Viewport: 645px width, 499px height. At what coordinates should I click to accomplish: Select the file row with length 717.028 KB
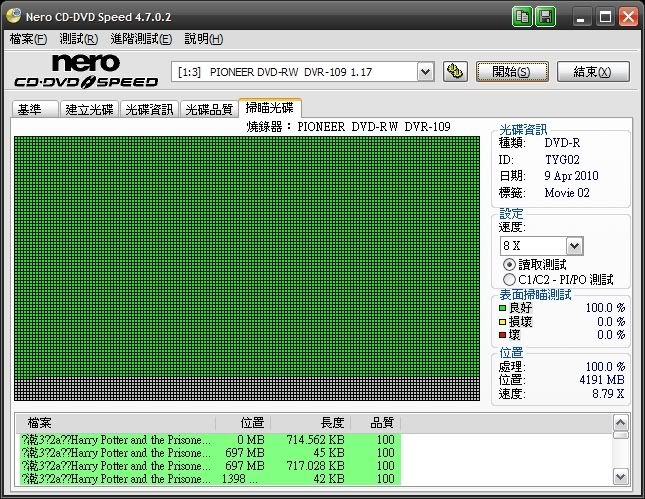[x=209, y=466]
